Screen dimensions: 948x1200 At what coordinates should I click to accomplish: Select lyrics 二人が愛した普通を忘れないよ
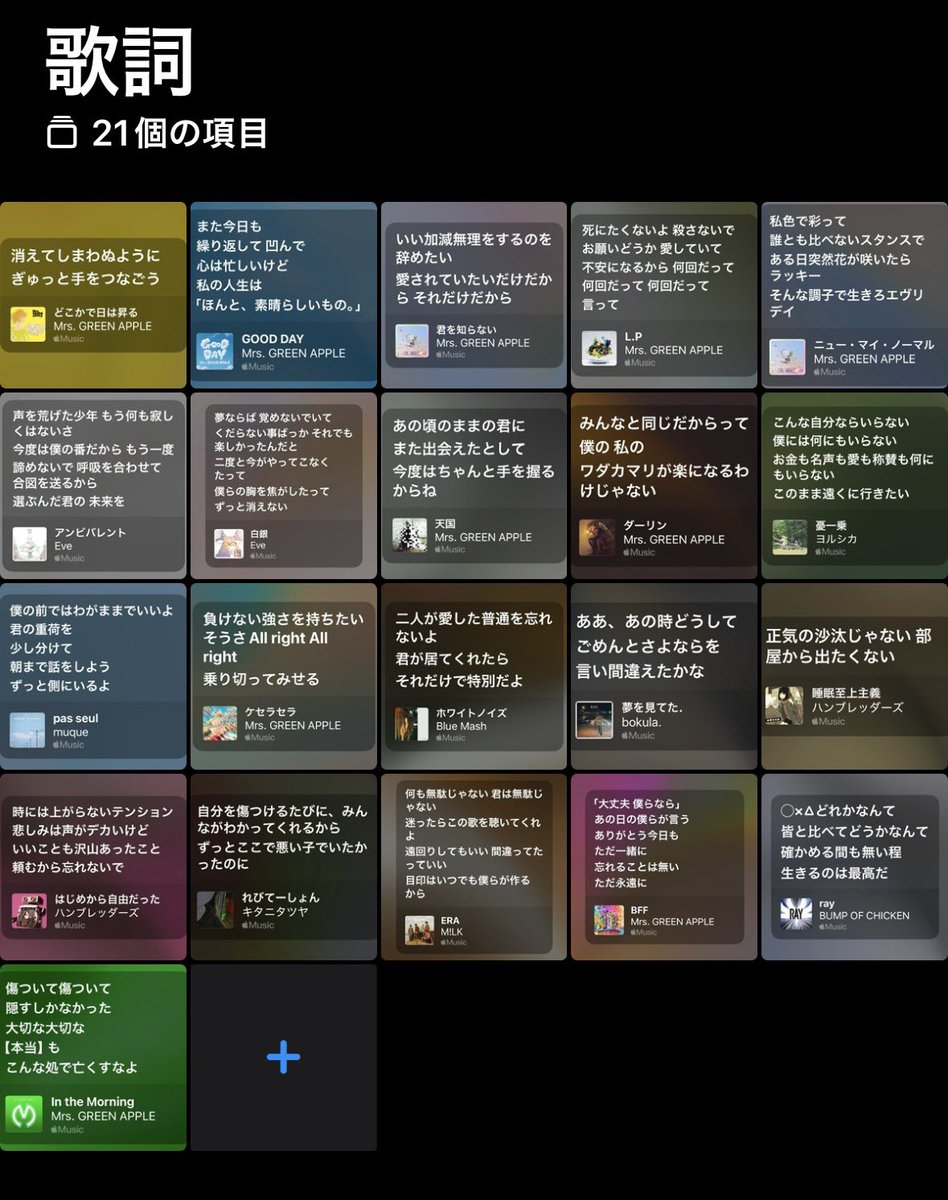tap(474, 648)
